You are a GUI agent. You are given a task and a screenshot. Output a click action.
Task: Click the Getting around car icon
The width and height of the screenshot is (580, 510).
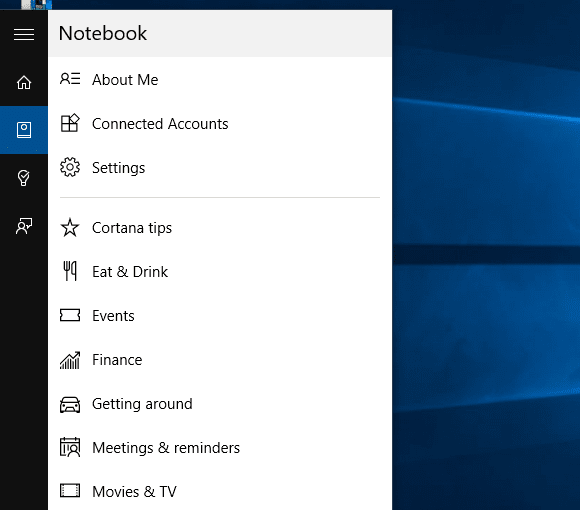click(70, 404)
